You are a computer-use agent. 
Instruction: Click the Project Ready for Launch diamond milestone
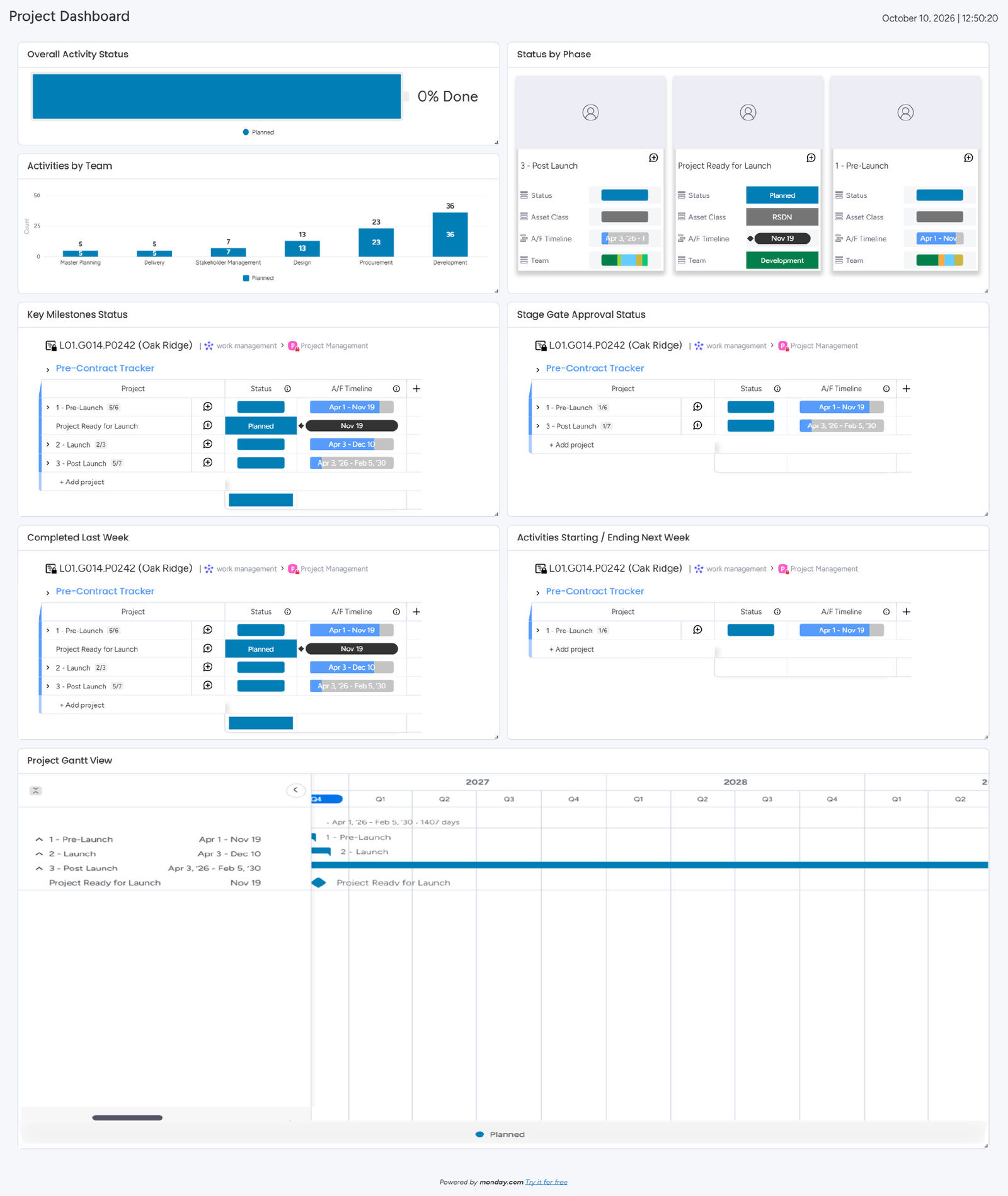pos(319,883)
